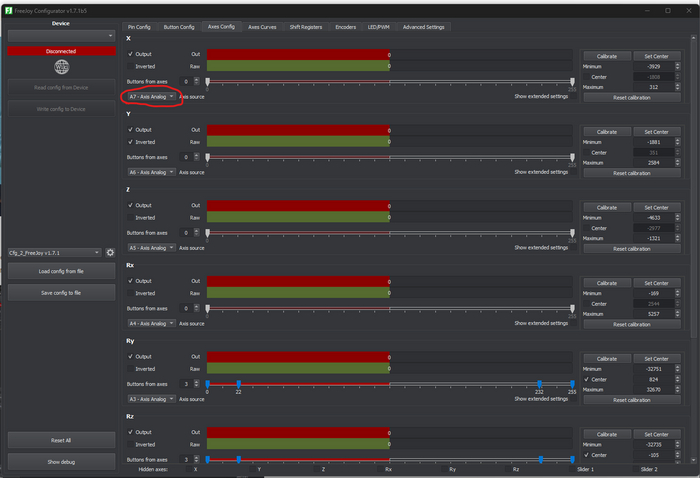Click Reset calibration for the Z axis
The image size is (700, 478).
point(632,249)
